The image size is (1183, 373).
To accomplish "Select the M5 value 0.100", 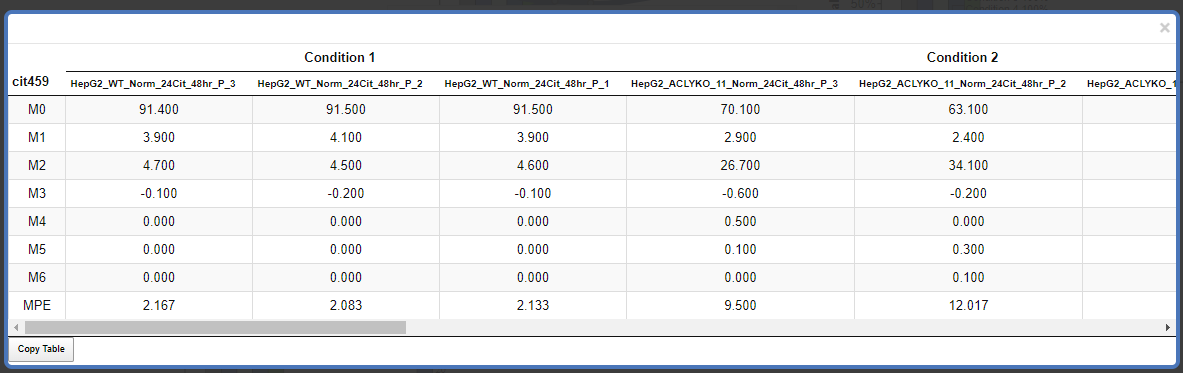I will pos(740,249).
